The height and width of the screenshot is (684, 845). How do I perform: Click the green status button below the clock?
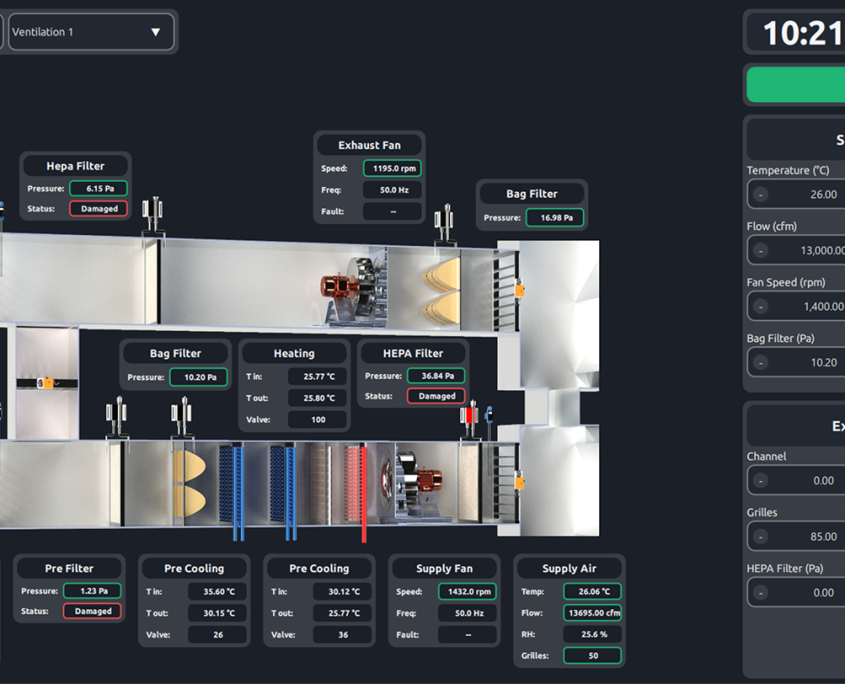click(795, 86)
